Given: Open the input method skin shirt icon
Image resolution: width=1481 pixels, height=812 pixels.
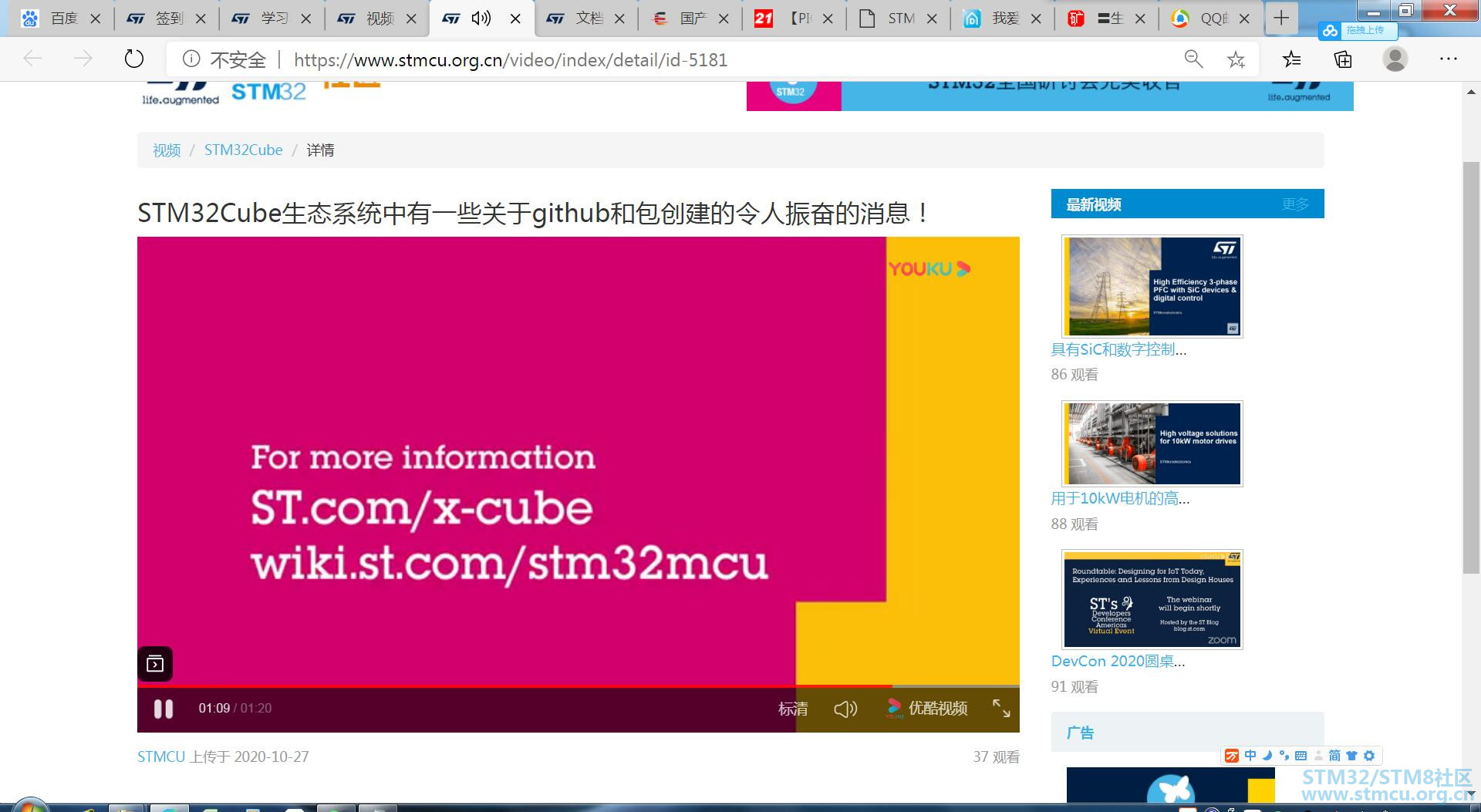Looking at the screenshot, I should coord(1351,756).
